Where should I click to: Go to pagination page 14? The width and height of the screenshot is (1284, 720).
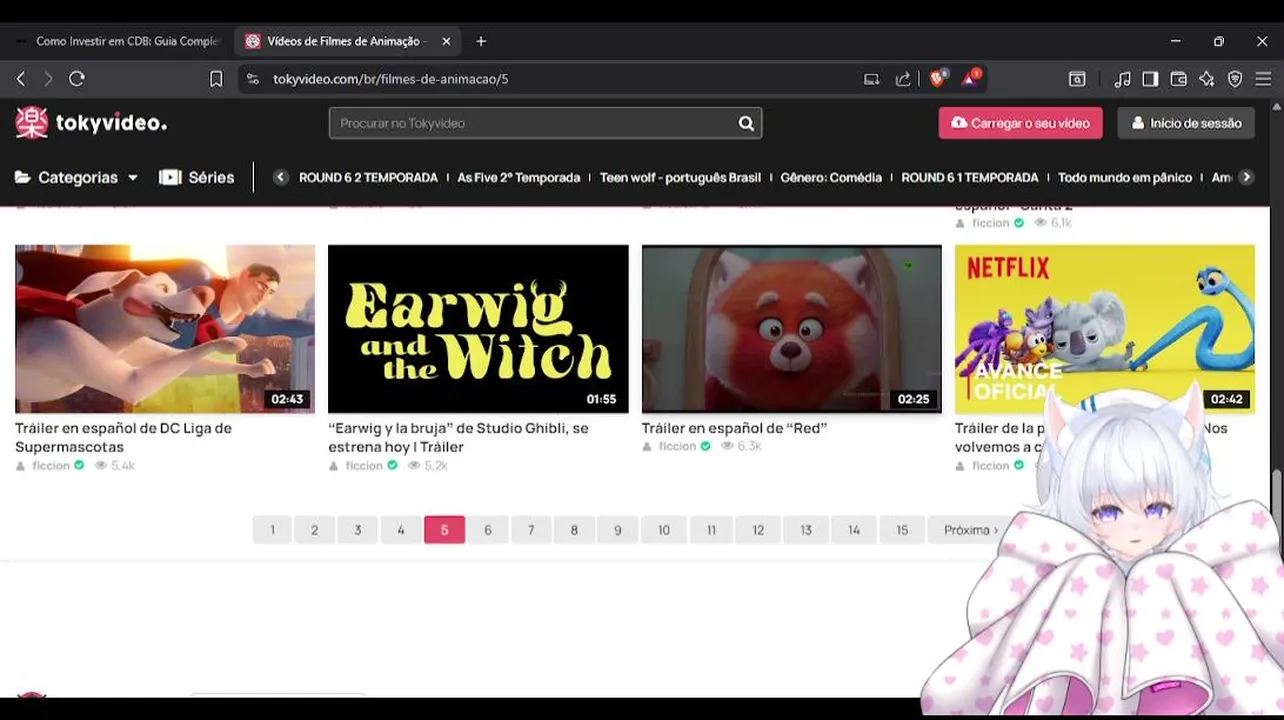point(854,530)
